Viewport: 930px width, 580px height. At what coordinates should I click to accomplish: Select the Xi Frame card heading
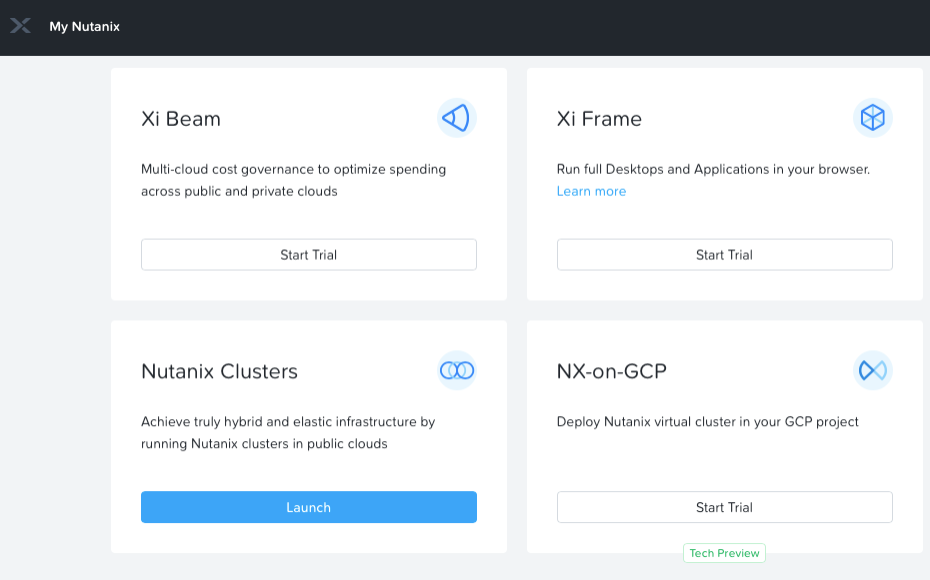(x=599, y=119)
